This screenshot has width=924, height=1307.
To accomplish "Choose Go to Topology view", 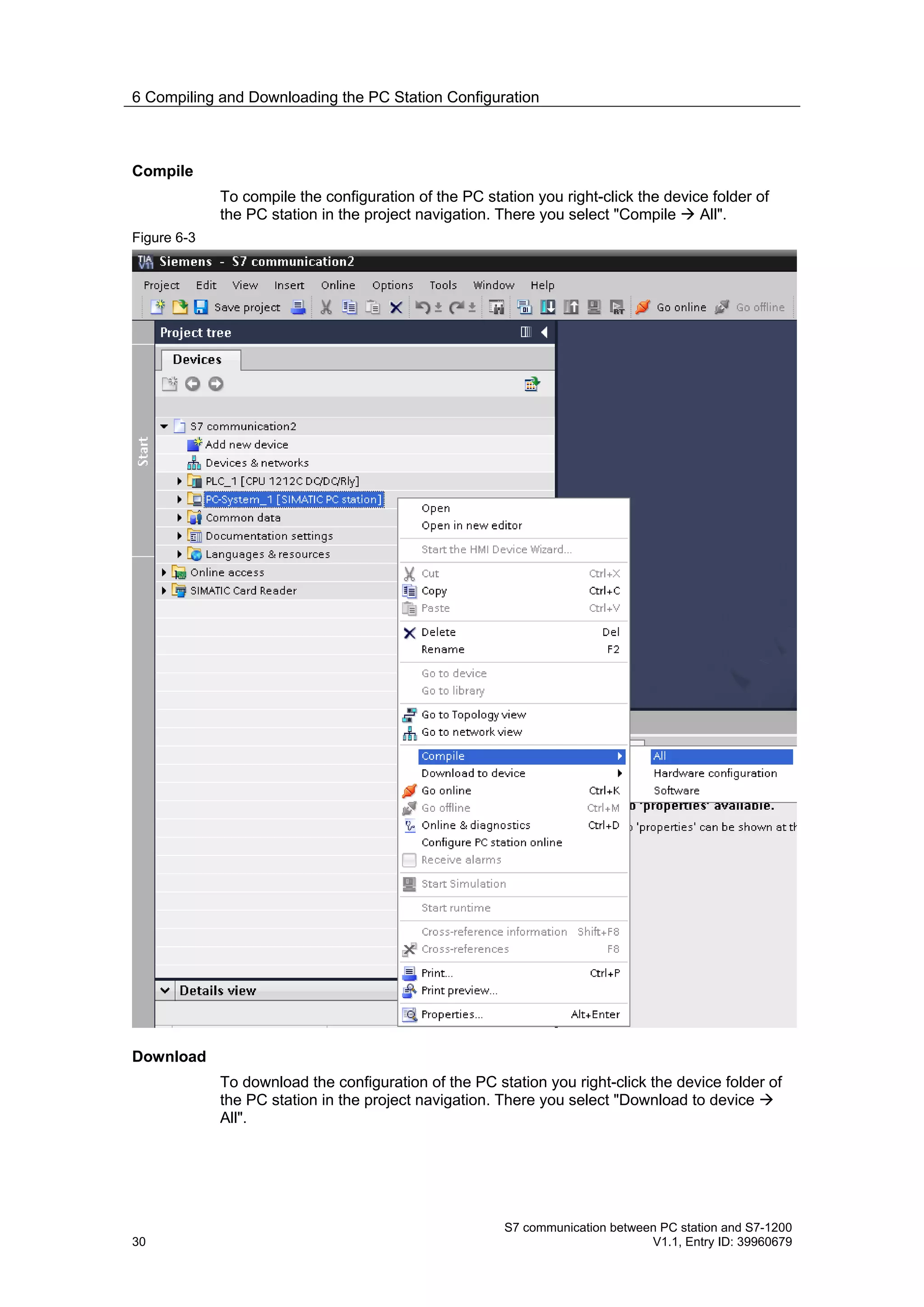I will (473, 715).
